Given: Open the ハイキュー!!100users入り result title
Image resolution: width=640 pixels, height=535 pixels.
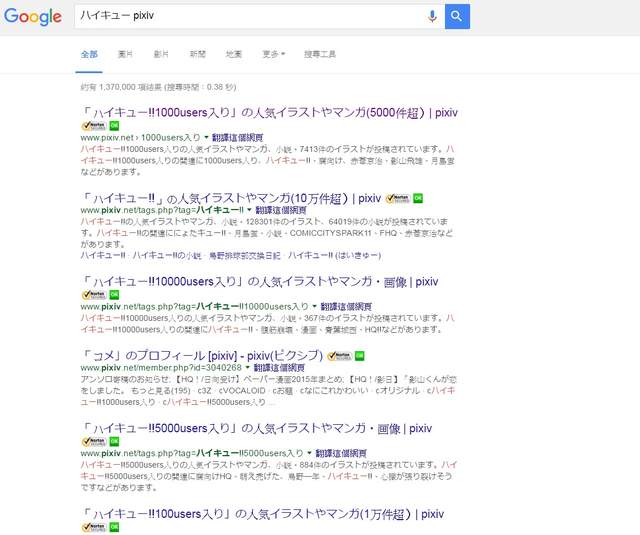Looking at the screenshot, I should [x=262, y=514].
